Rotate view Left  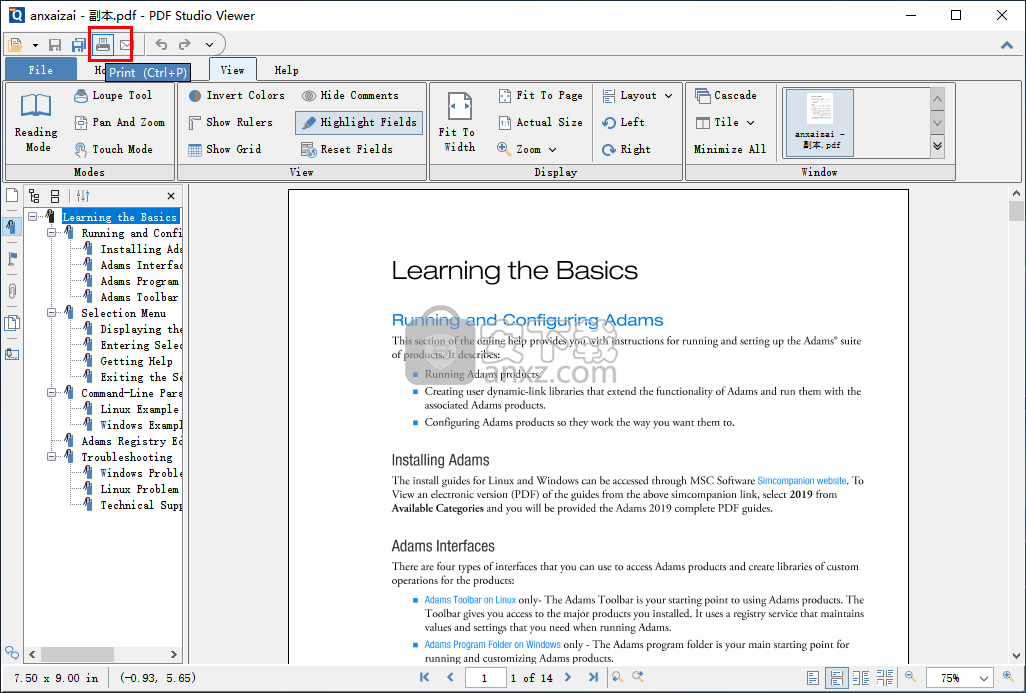624,122
